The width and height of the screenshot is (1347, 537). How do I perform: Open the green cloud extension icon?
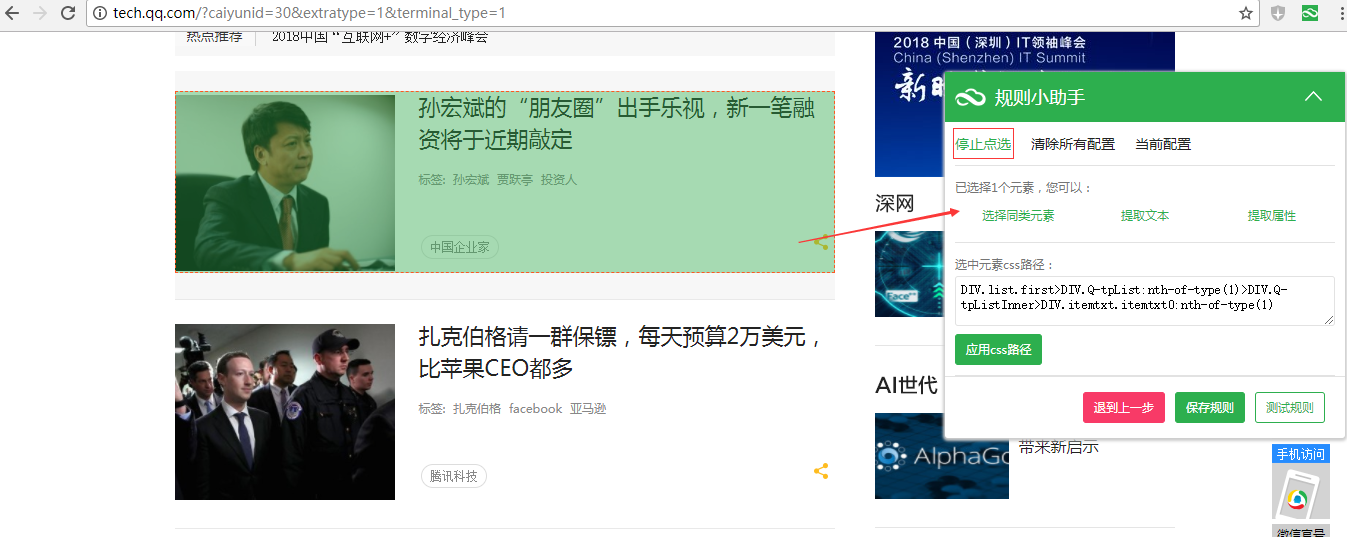(1309, 13)
